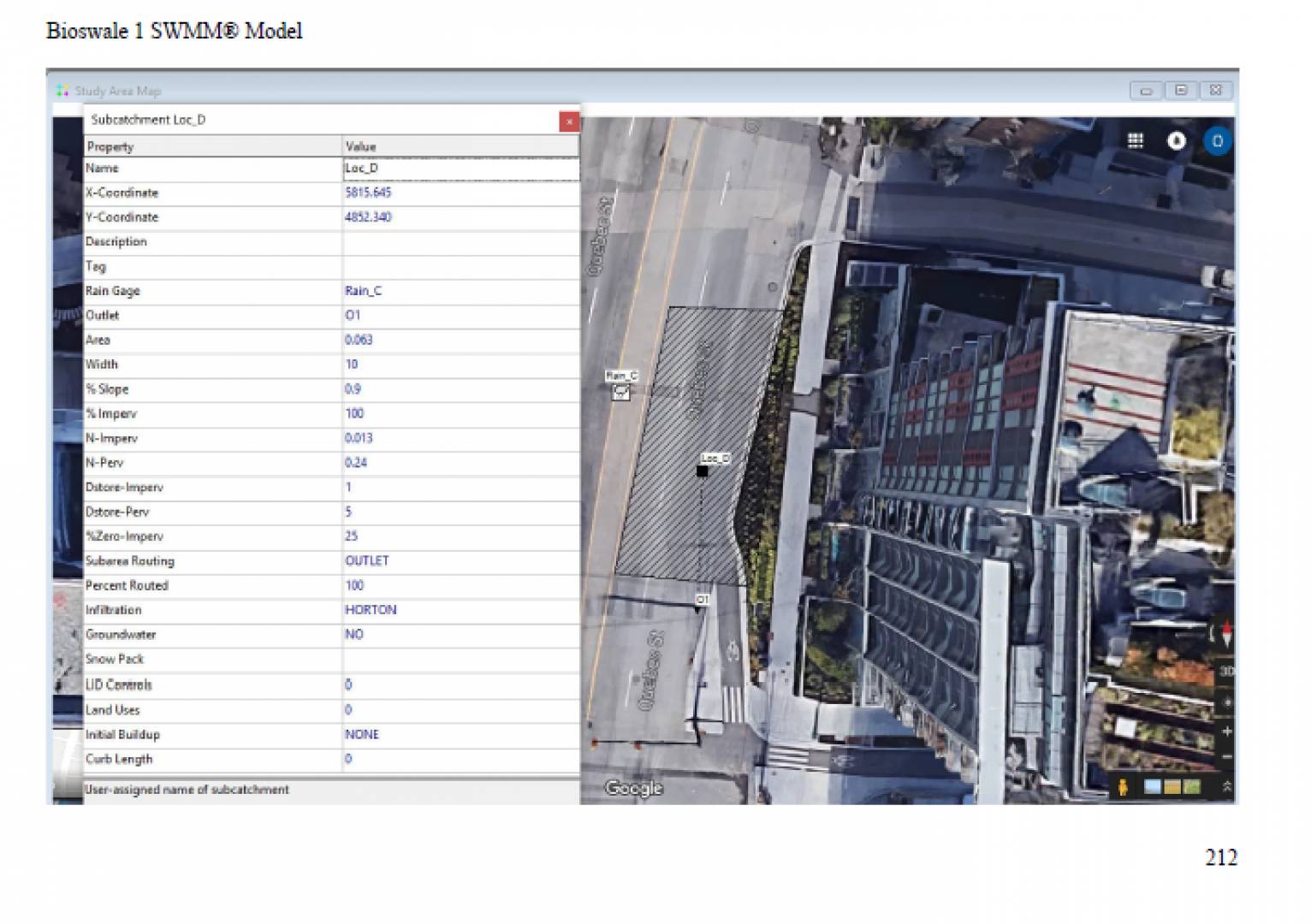
Task: Select the Rain_C rain gage icon
Action: [x=621, y=392]
